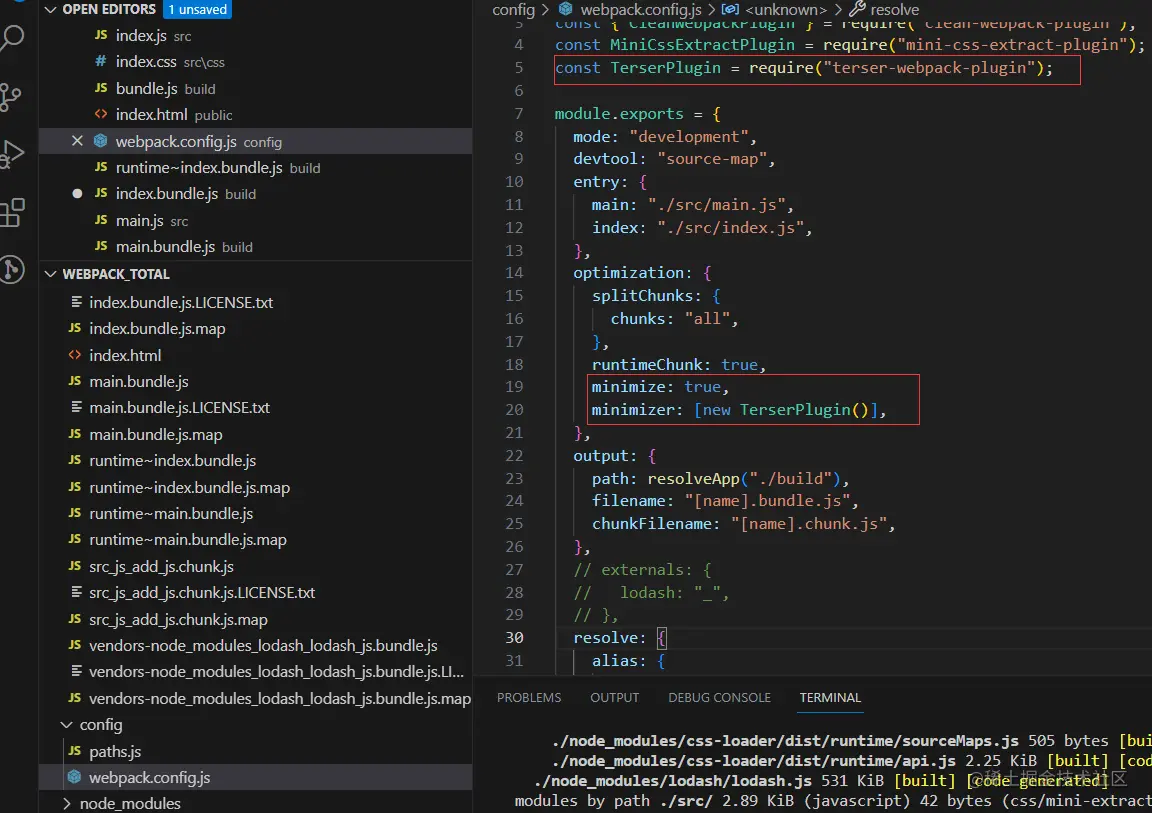Click the minimize: true code line

[660, 387]
